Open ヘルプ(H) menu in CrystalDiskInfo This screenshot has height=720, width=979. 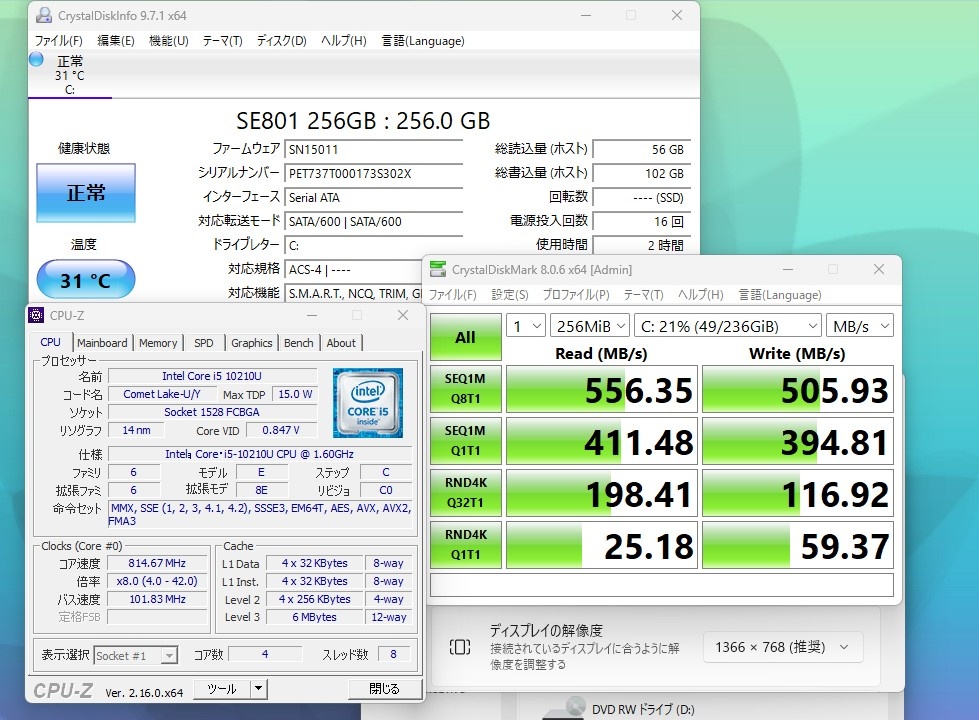(x=343, y=41)
